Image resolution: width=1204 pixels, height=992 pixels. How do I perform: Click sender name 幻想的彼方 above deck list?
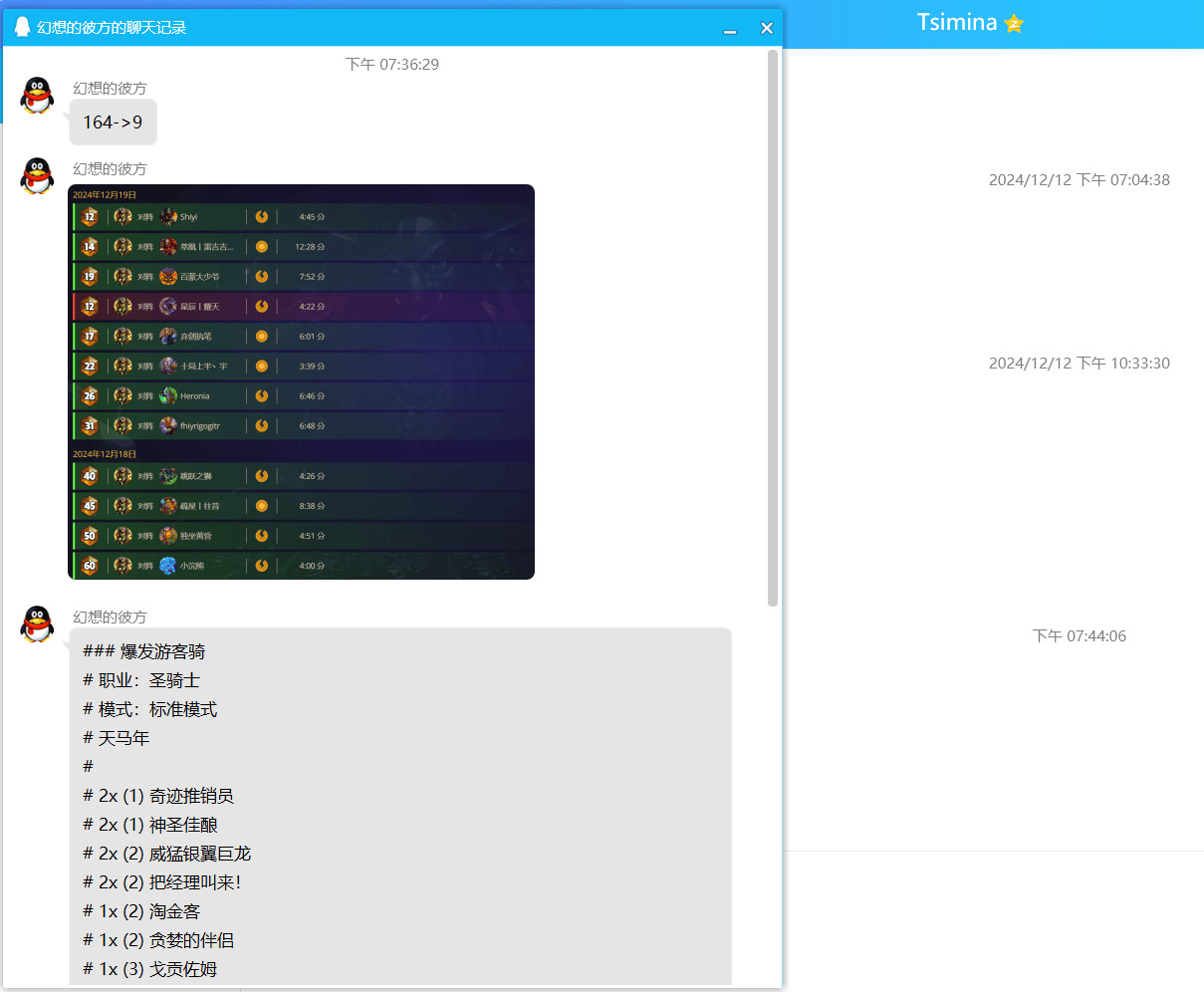(x=110, y=618)
